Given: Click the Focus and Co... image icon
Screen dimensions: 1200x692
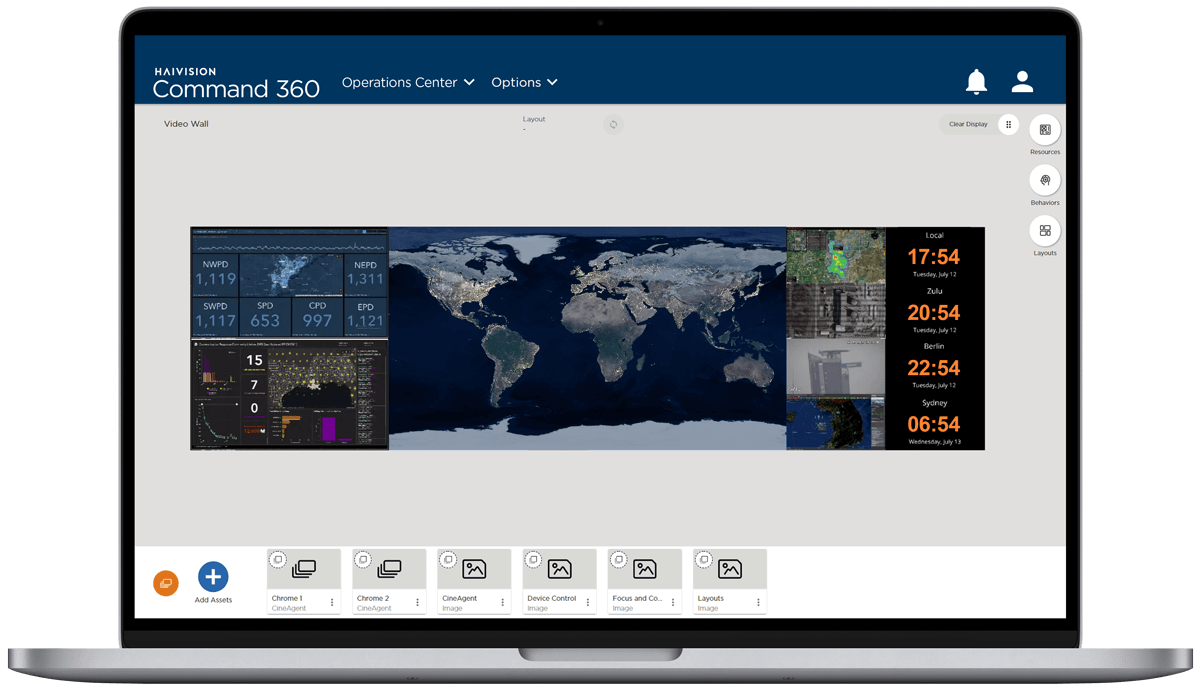Looking at the screenshot, I should pos(645,569).
